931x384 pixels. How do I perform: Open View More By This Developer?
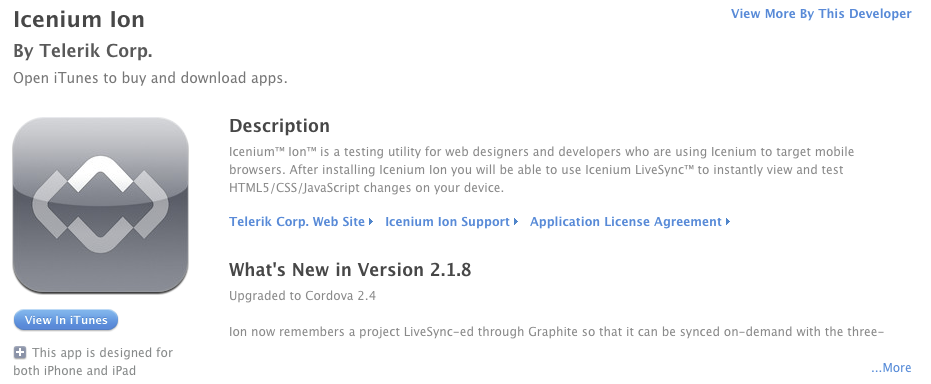821,14
